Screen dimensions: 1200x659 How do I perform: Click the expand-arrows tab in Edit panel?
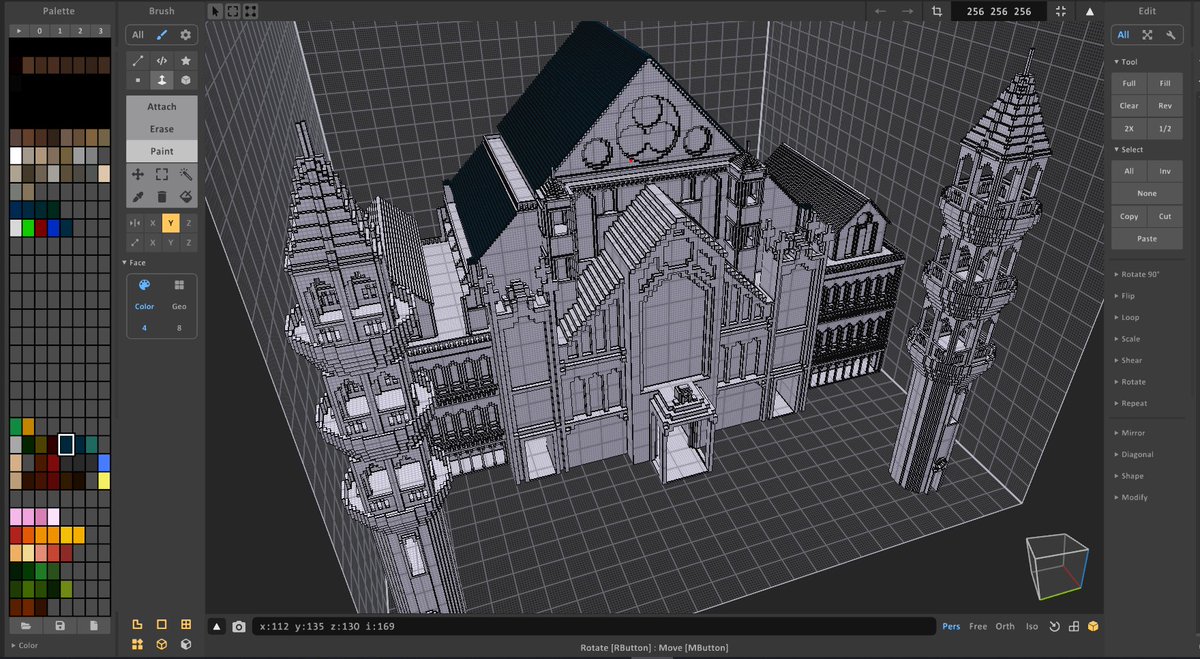click(x=1147, y=34)
